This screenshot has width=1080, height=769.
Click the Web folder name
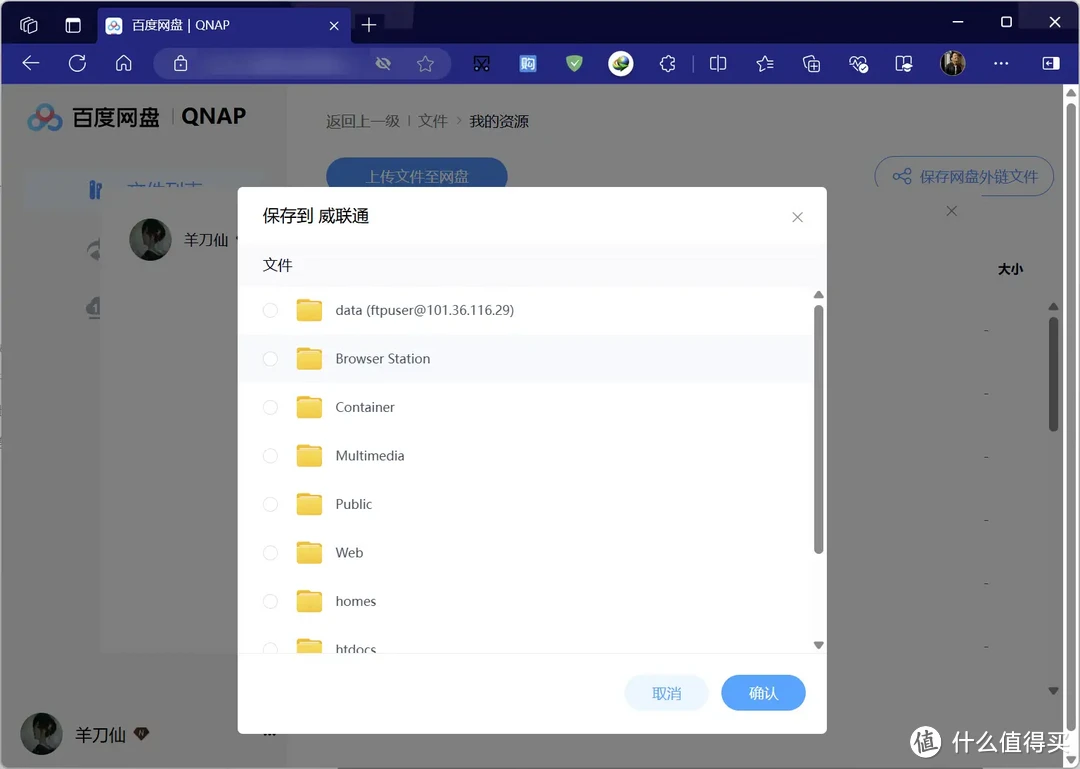[349, 553]
